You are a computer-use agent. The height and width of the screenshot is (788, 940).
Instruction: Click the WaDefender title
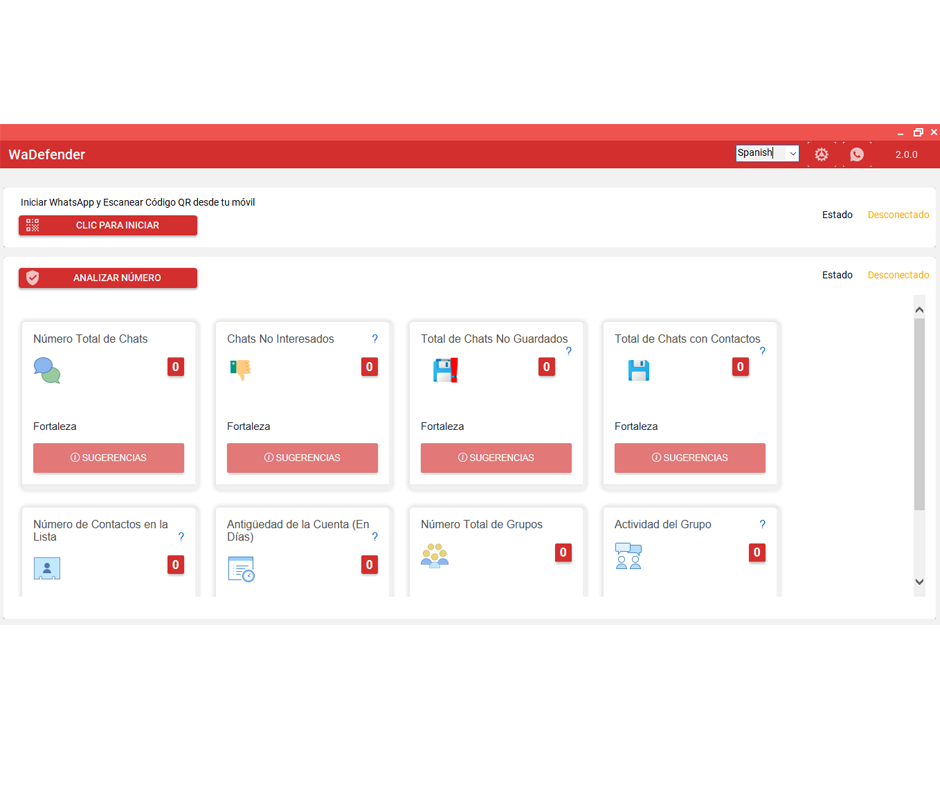47,155
